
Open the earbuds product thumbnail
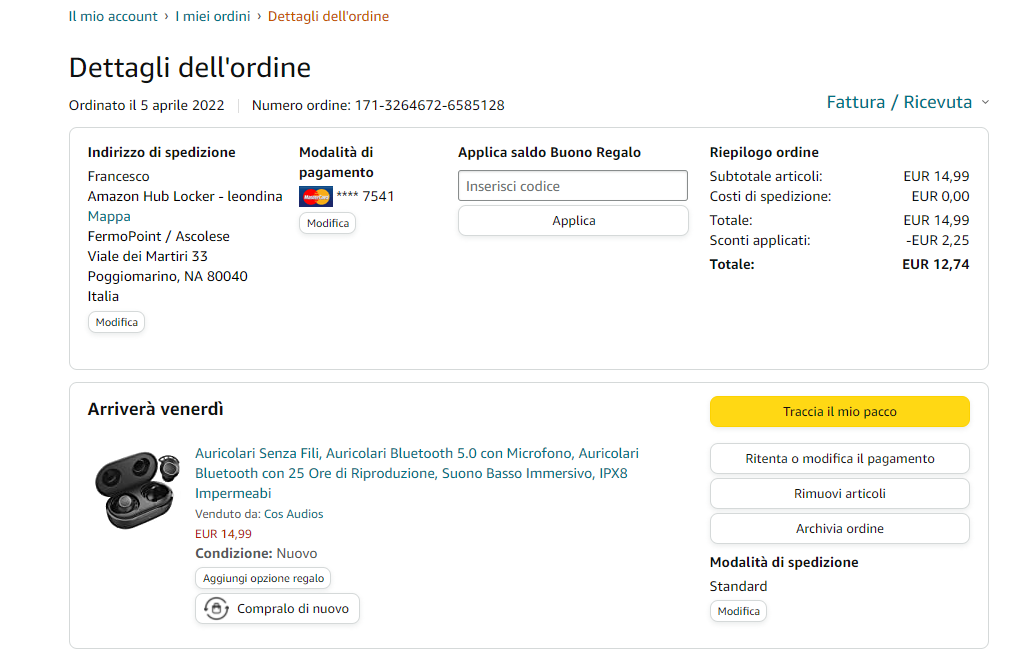(x=135, y=488)
